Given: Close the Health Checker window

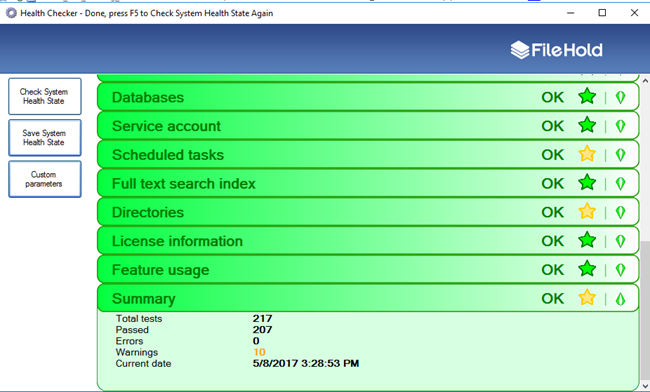Looking at the screenshot, I should pyautogui.click(x=634, y=13).
